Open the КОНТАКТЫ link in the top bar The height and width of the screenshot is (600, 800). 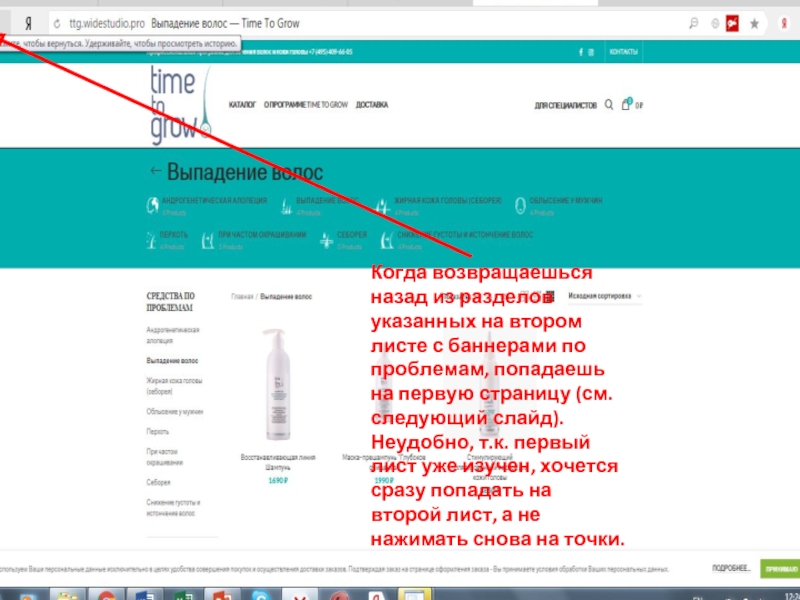point(623,52)
